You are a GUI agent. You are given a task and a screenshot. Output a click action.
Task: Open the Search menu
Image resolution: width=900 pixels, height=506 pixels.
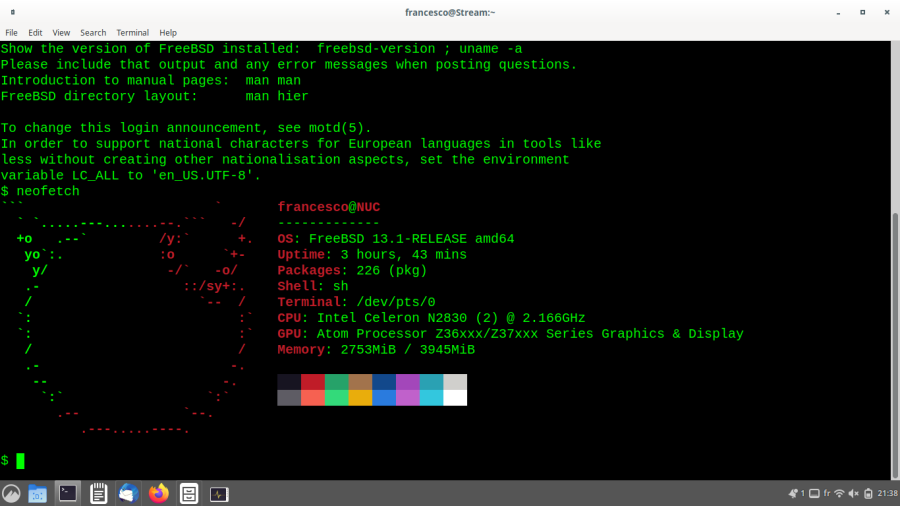93,33
